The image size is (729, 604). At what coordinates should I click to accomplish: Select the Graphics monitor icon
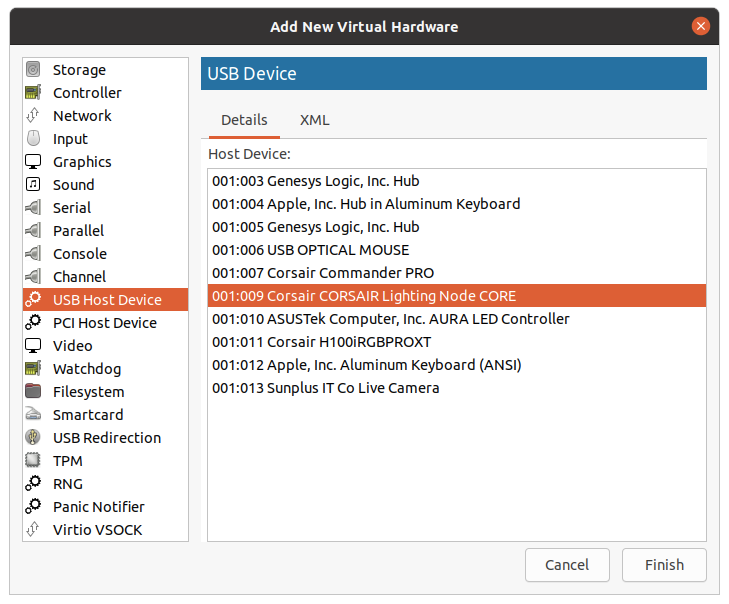(34, 162)
